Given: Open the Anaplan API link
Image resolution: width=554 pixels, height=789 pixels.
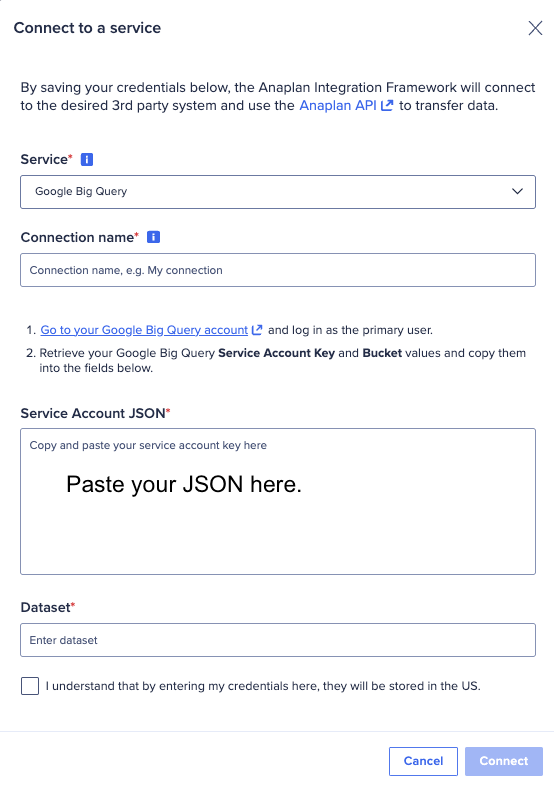Looking at the screenshot, I should (338, 106).
